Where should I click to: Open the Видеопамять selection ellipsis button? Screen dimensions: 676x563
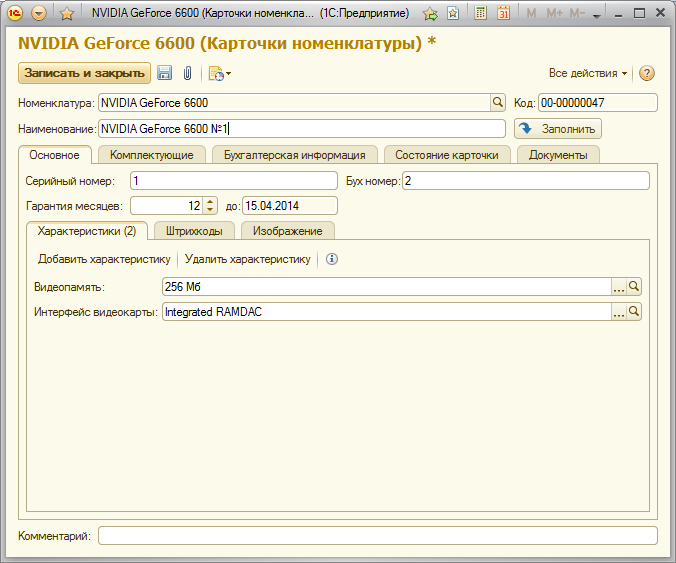[619, 287]
